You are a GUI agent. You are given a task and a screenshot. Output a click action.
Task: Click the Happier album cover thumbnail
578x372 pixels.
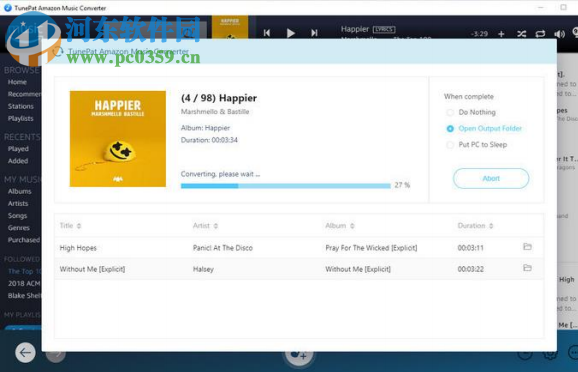tap(118, 139)
